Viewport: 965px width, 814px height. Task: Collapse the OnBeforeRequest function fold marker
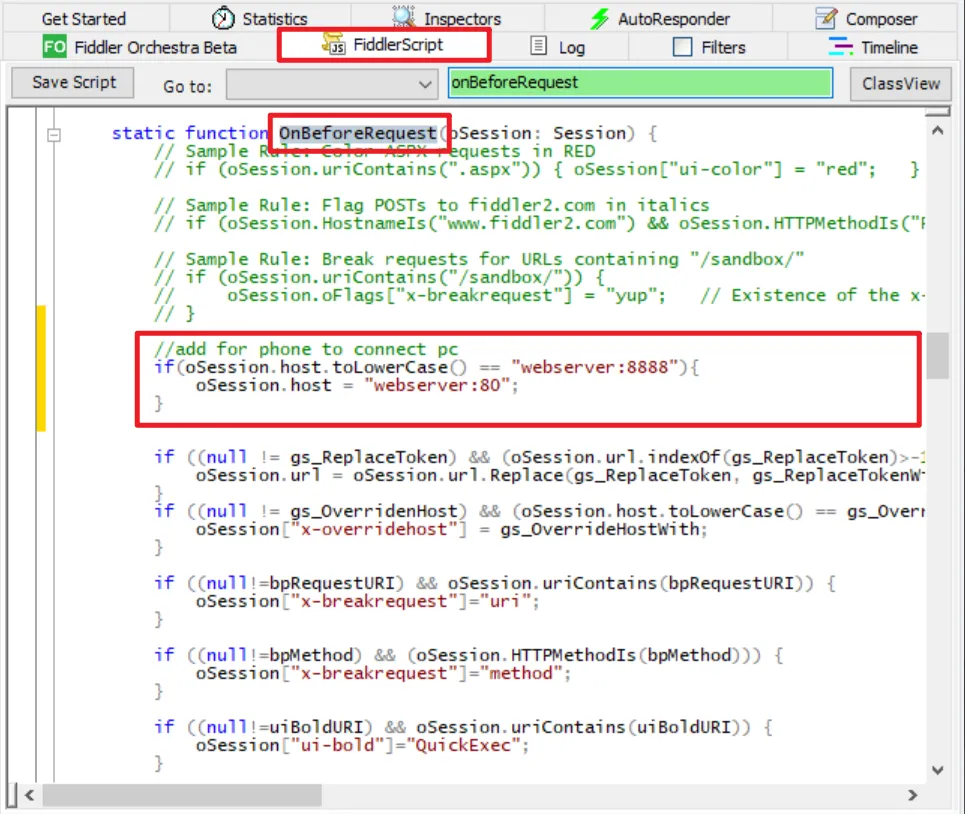pyautogui.click(x=54, y=134)
